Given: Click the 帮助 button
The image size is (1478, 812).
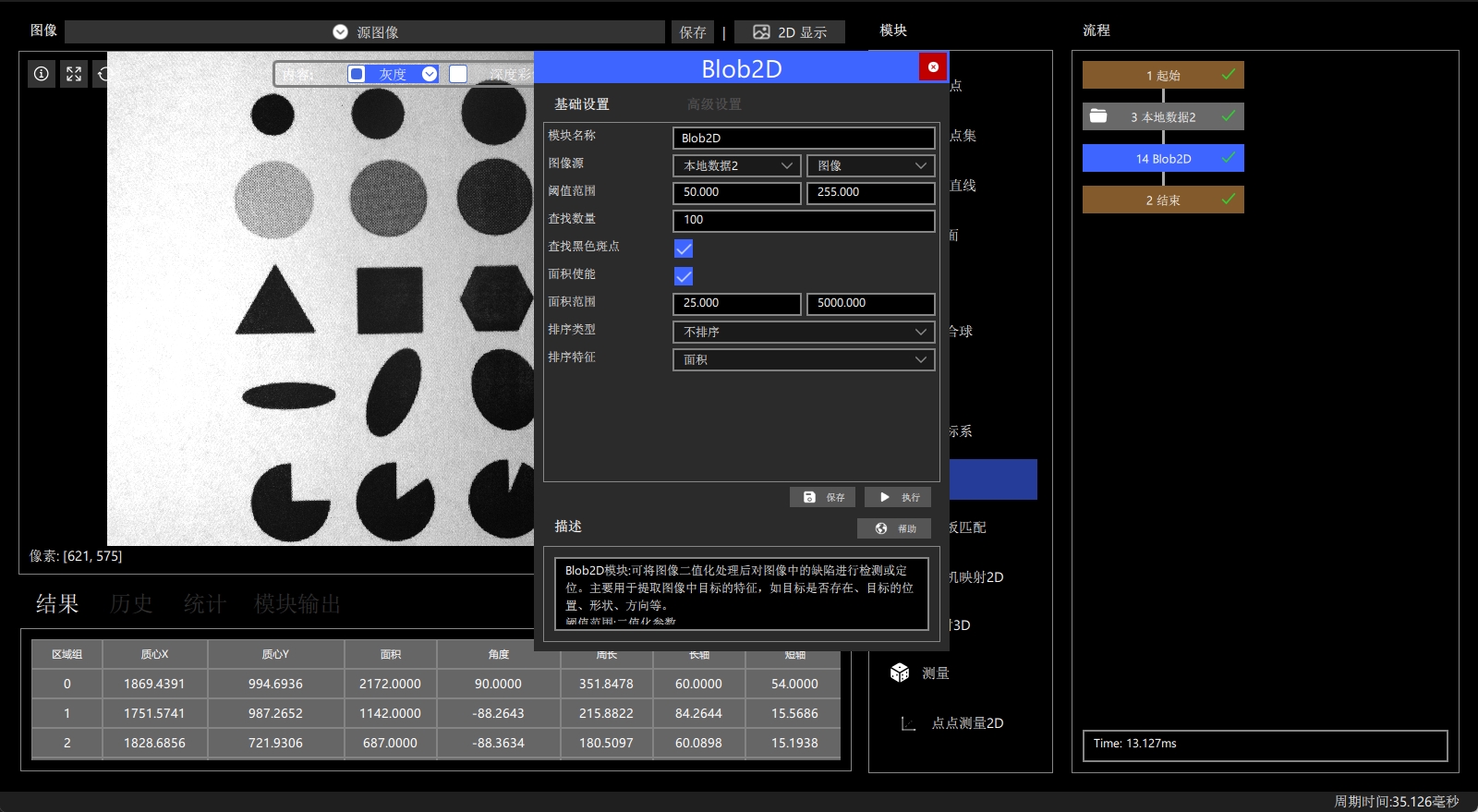Looking at the screenshot, I should coord(893,528).
